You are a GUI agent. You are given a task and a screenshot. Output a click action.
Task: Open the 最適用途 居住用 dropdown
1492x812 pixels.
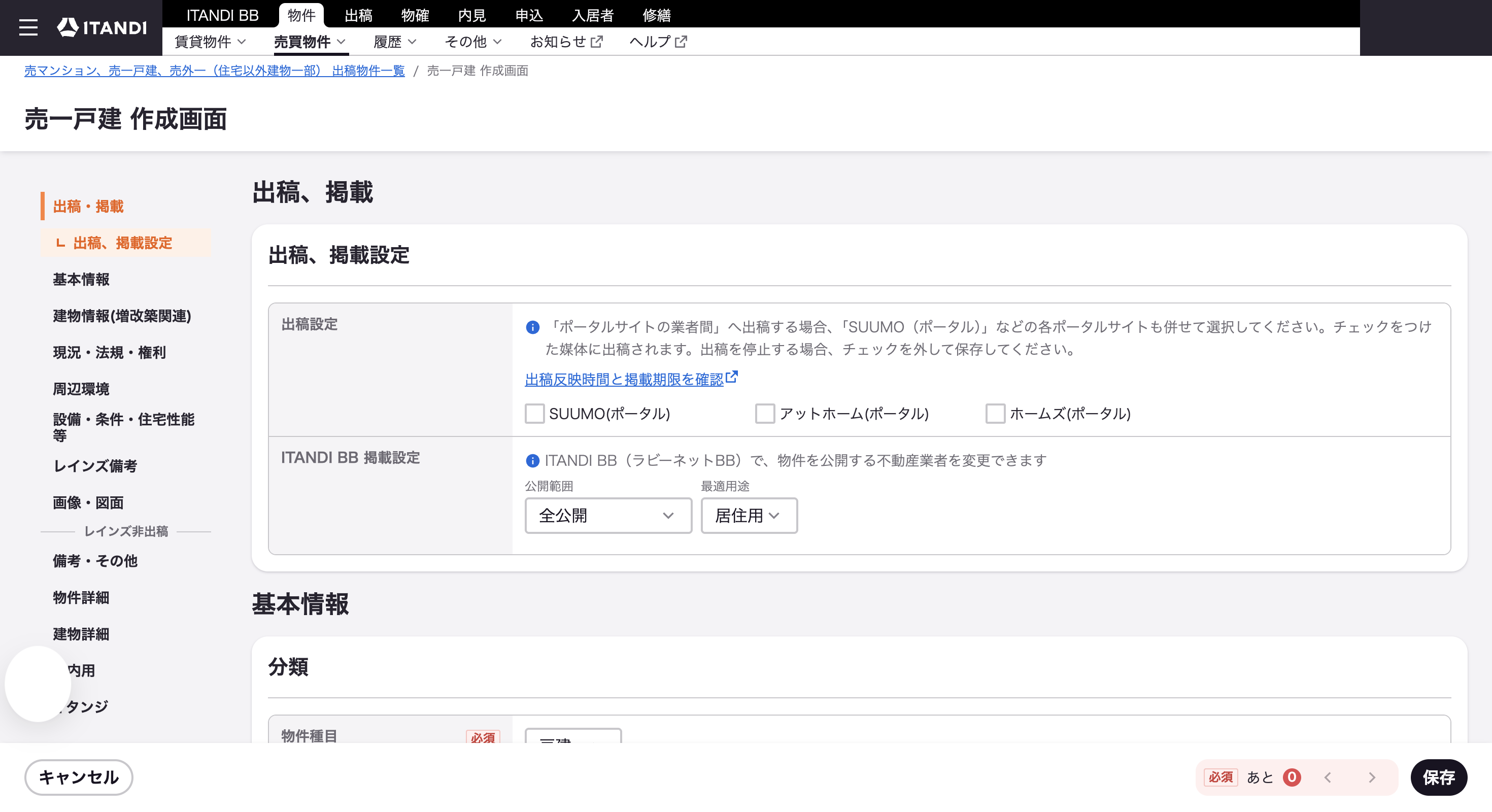click(749, 516)
